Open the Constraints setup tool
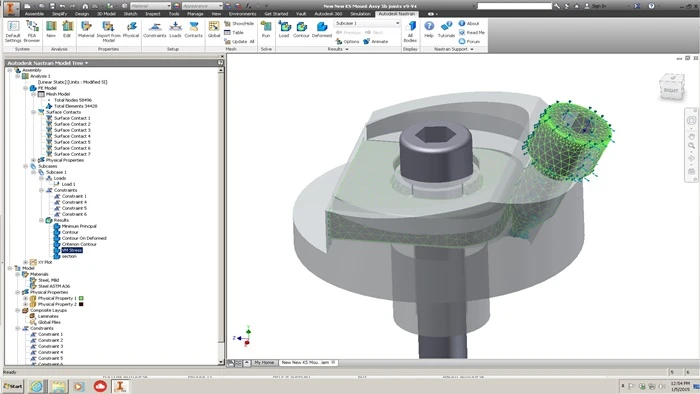Viewport: 700px width, 394px height. [154, 29]
